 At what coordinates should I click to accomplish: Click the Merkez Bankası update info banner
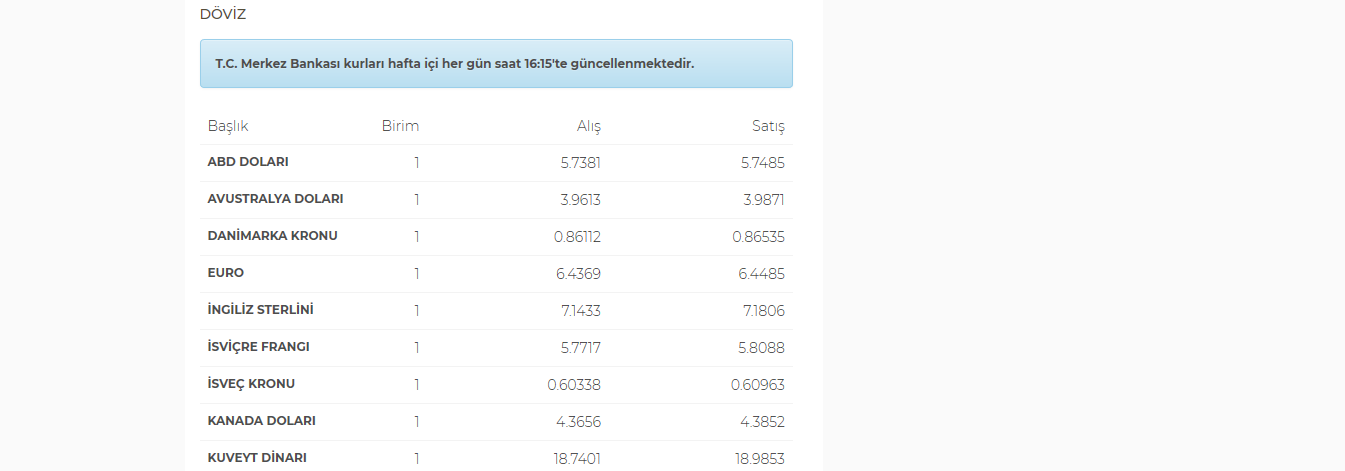coord(496,63)
